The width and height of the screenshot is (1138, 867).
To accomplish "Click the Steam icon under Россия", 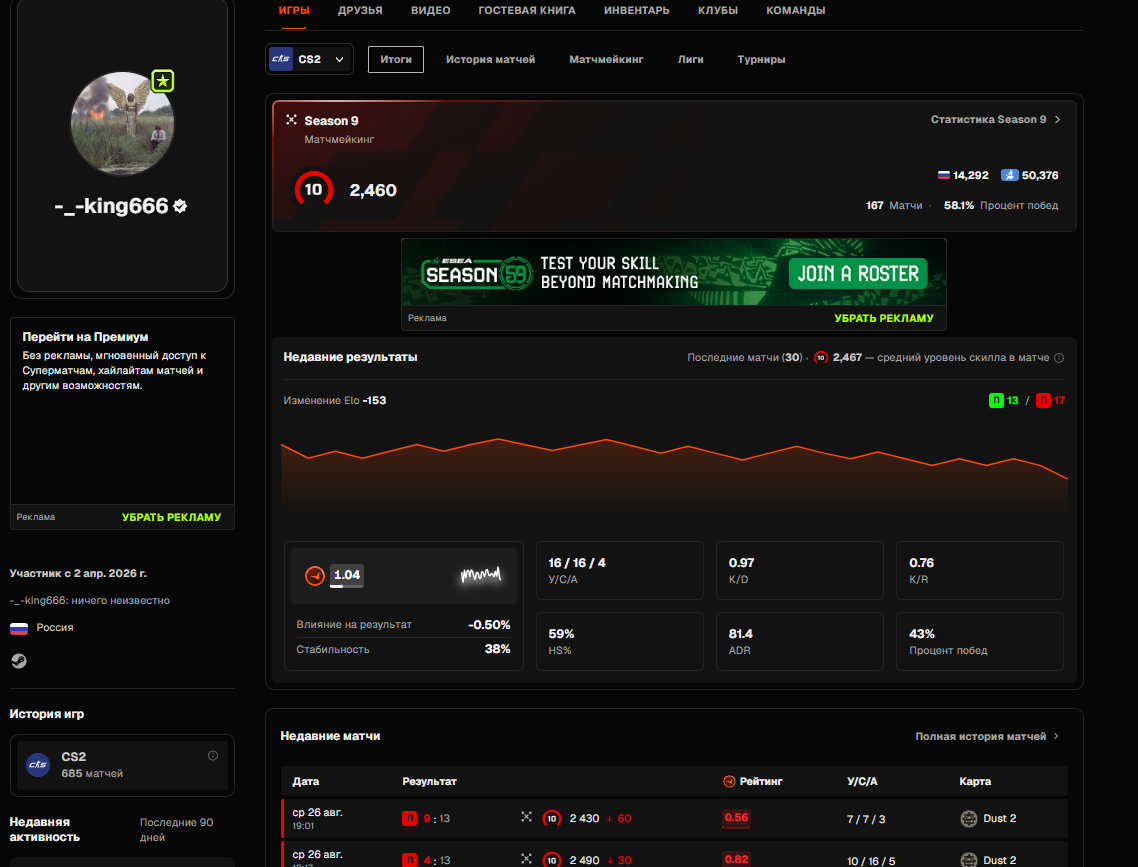I will (x=19, y=661).
